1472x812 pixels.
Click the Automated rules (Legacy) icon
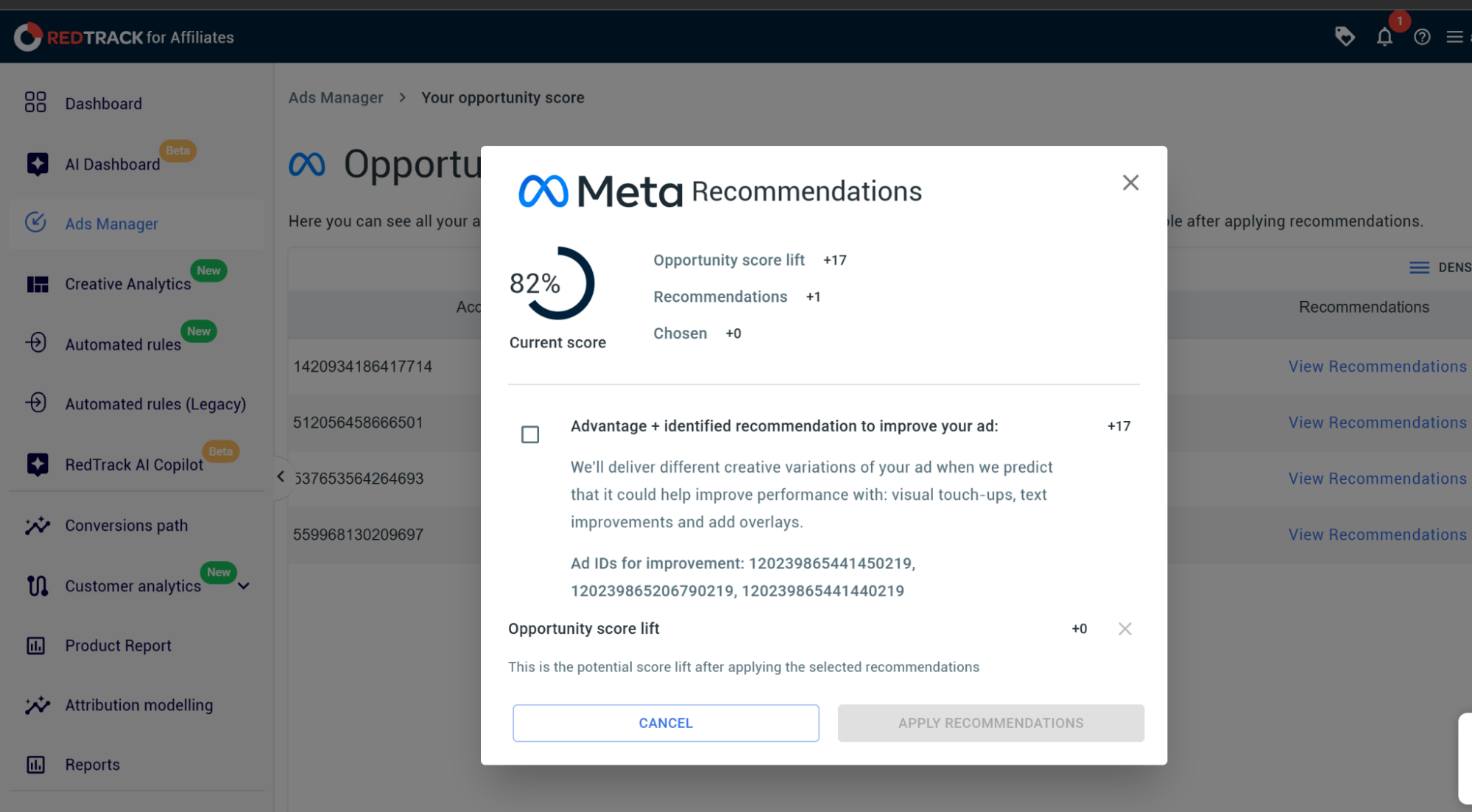[36, 403]
